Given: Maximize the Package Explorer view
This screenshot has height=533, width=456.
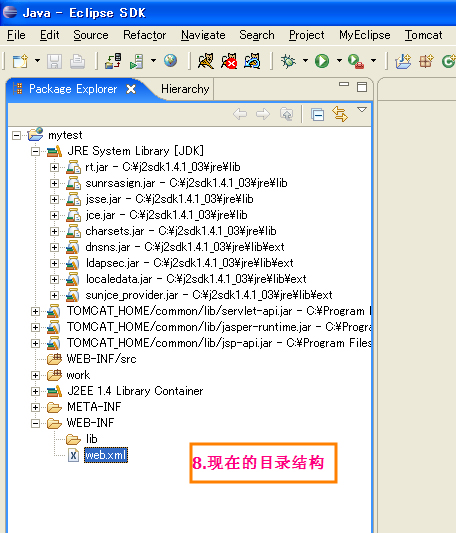Looking at the screenshot, I should click(362, 87).
